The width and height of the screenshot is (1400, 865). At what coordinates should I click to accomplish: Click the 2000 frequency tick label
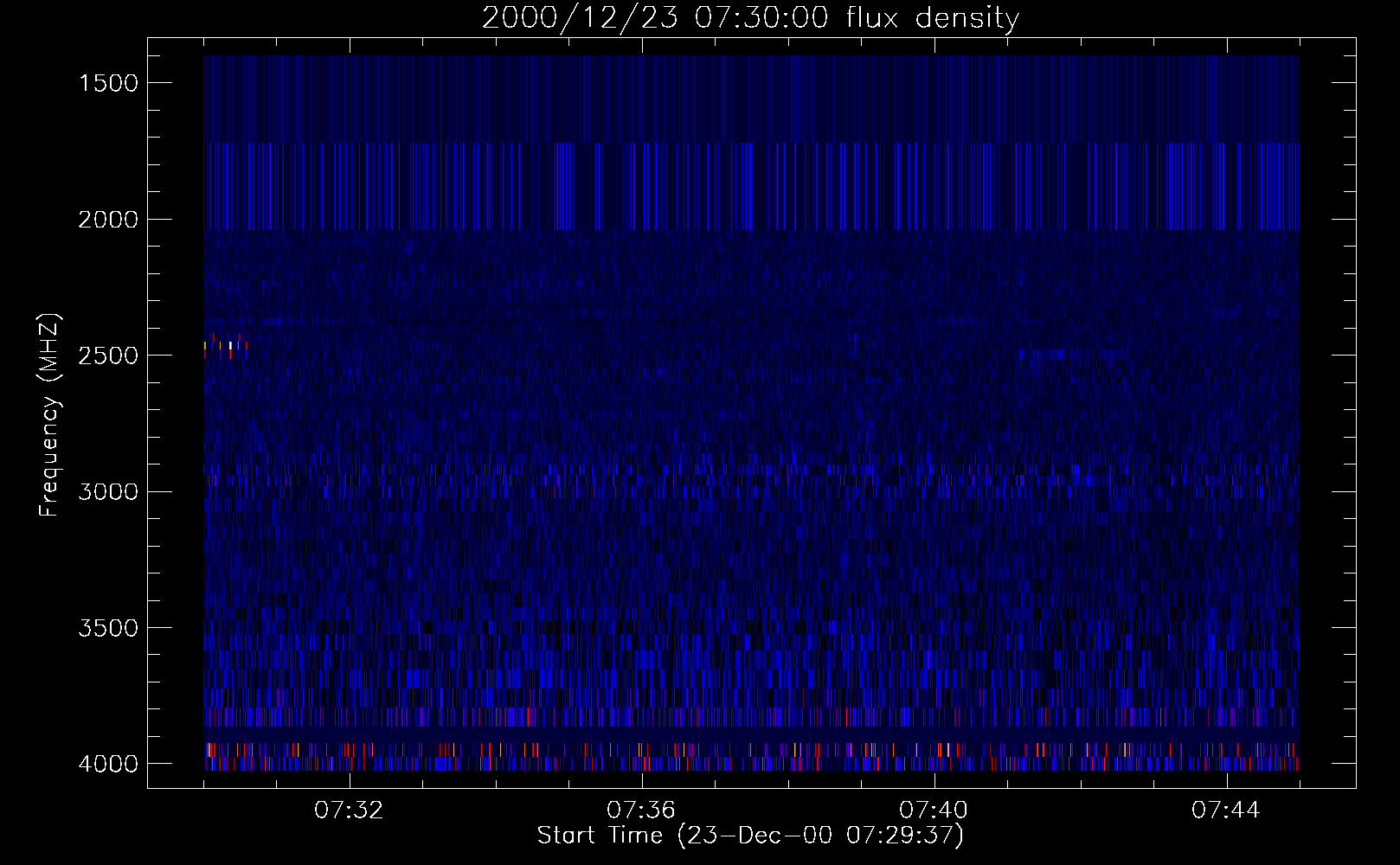point(108,220)
